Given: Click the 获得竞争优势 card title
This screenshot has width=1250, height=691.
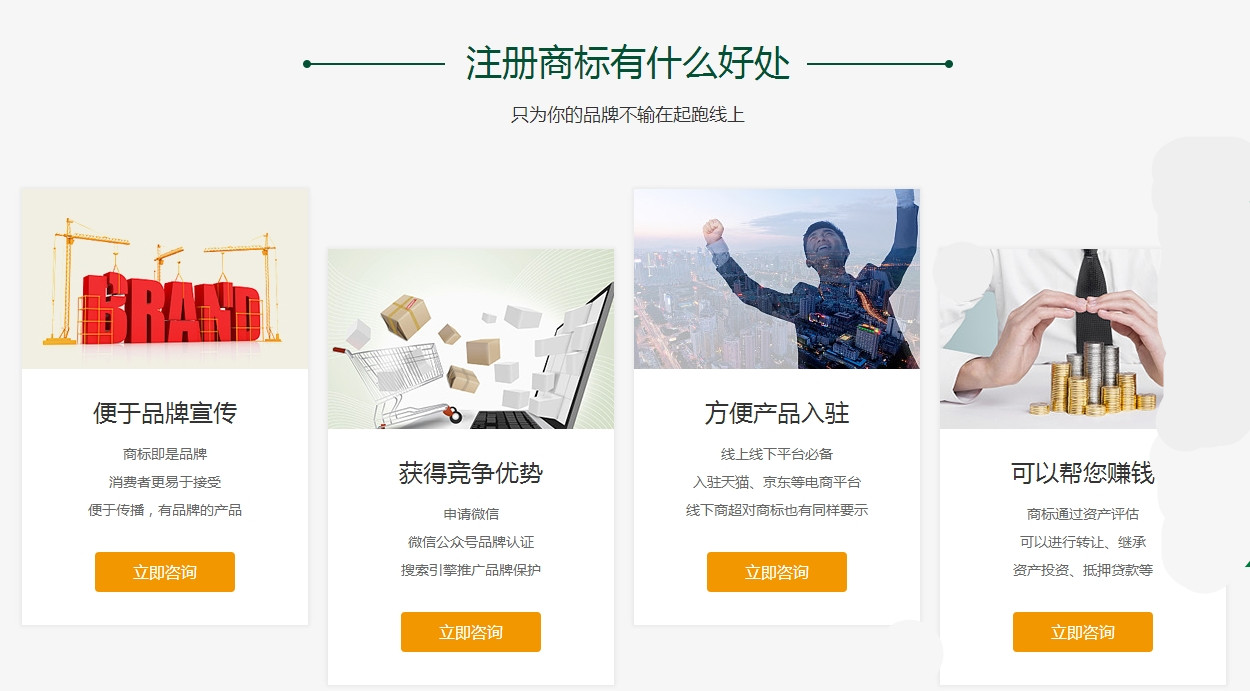Looking at the screenshot, I should tap(471, 473).
